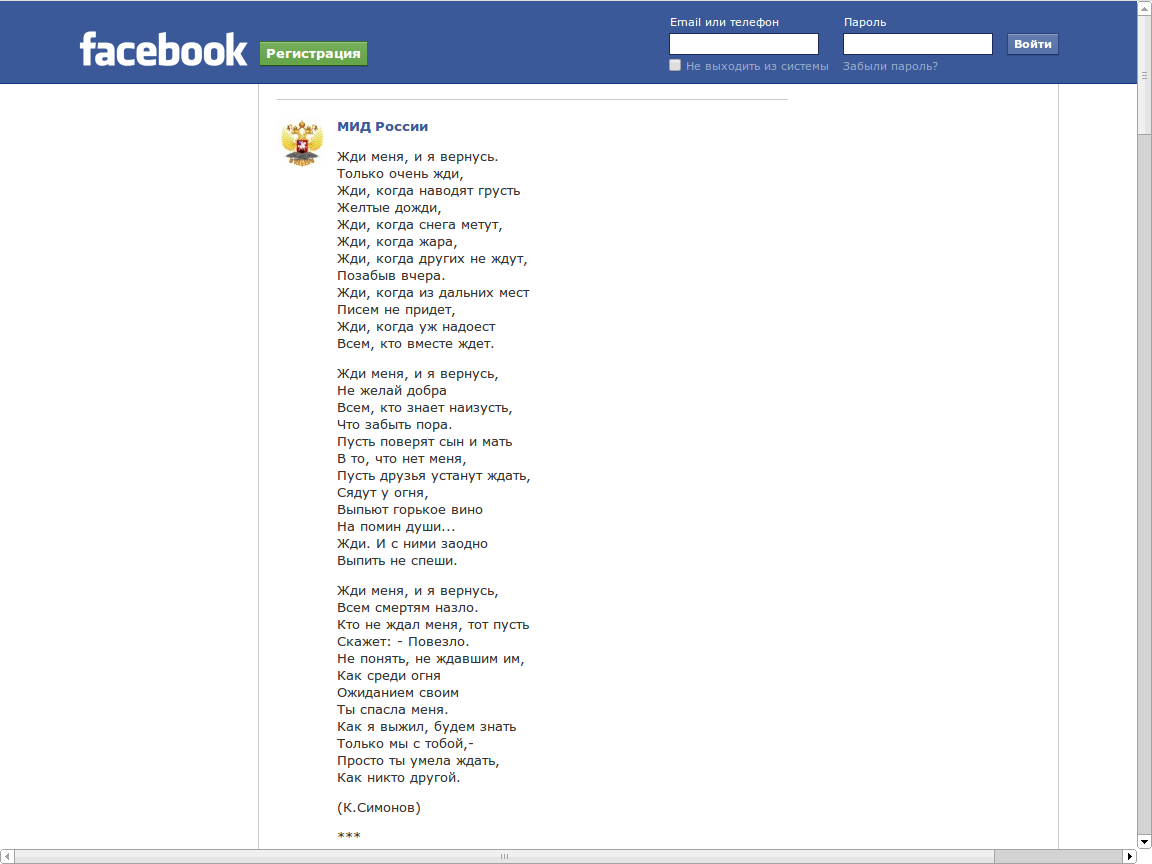Image resolution: width=1152 pixels, height=864 pixels.
Task: Open the Забыли пароль? link
Action: tap(890, 66)
